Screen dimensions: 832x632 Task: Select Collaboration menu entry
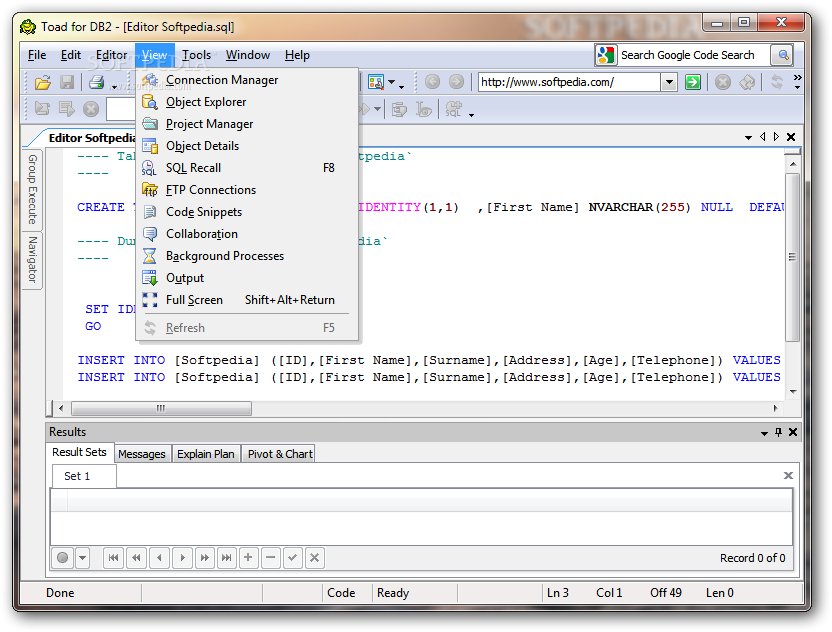tap(247, 234)
